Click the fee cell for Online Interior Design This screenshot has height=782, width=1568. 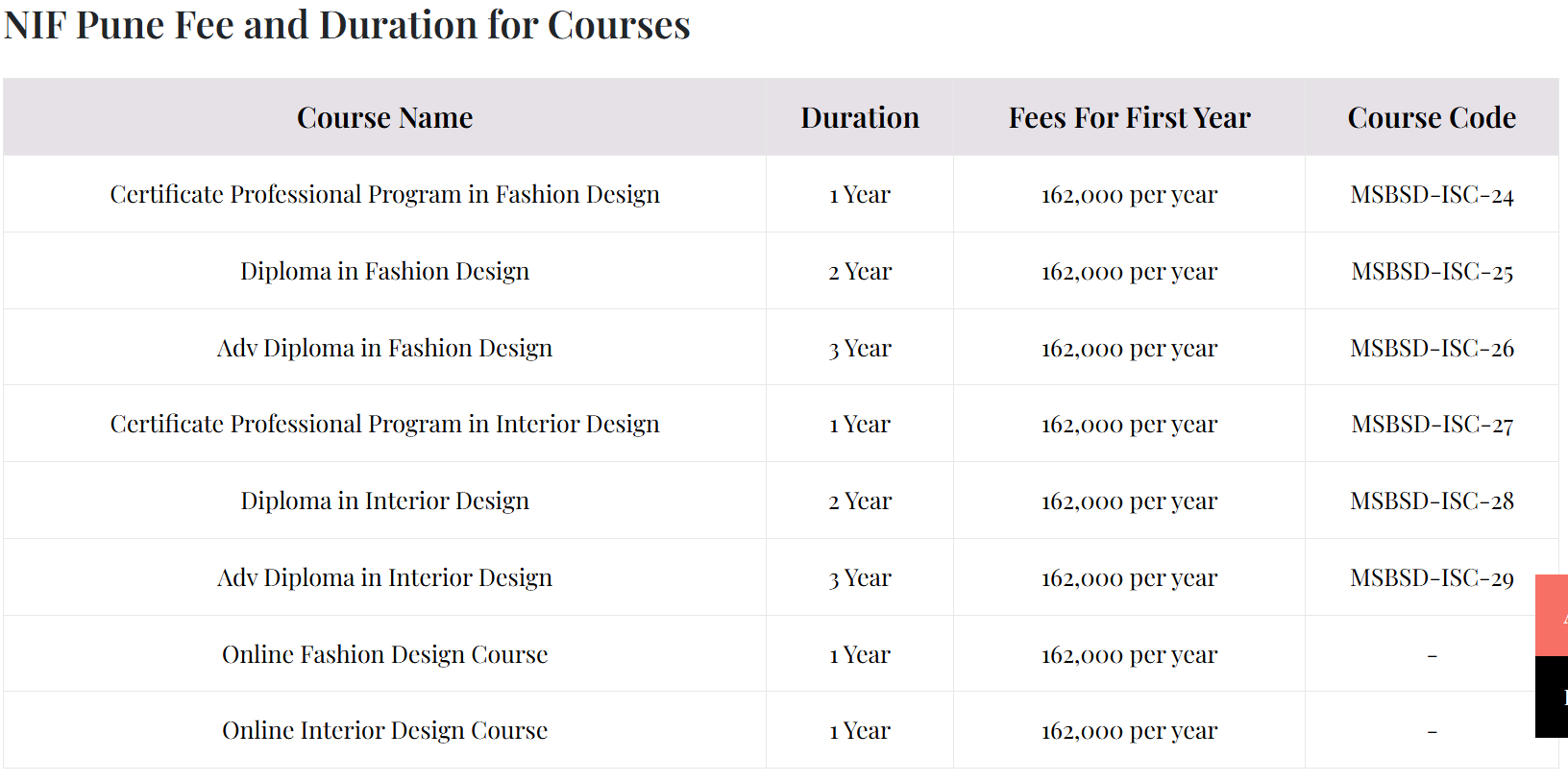[1129, 731]
